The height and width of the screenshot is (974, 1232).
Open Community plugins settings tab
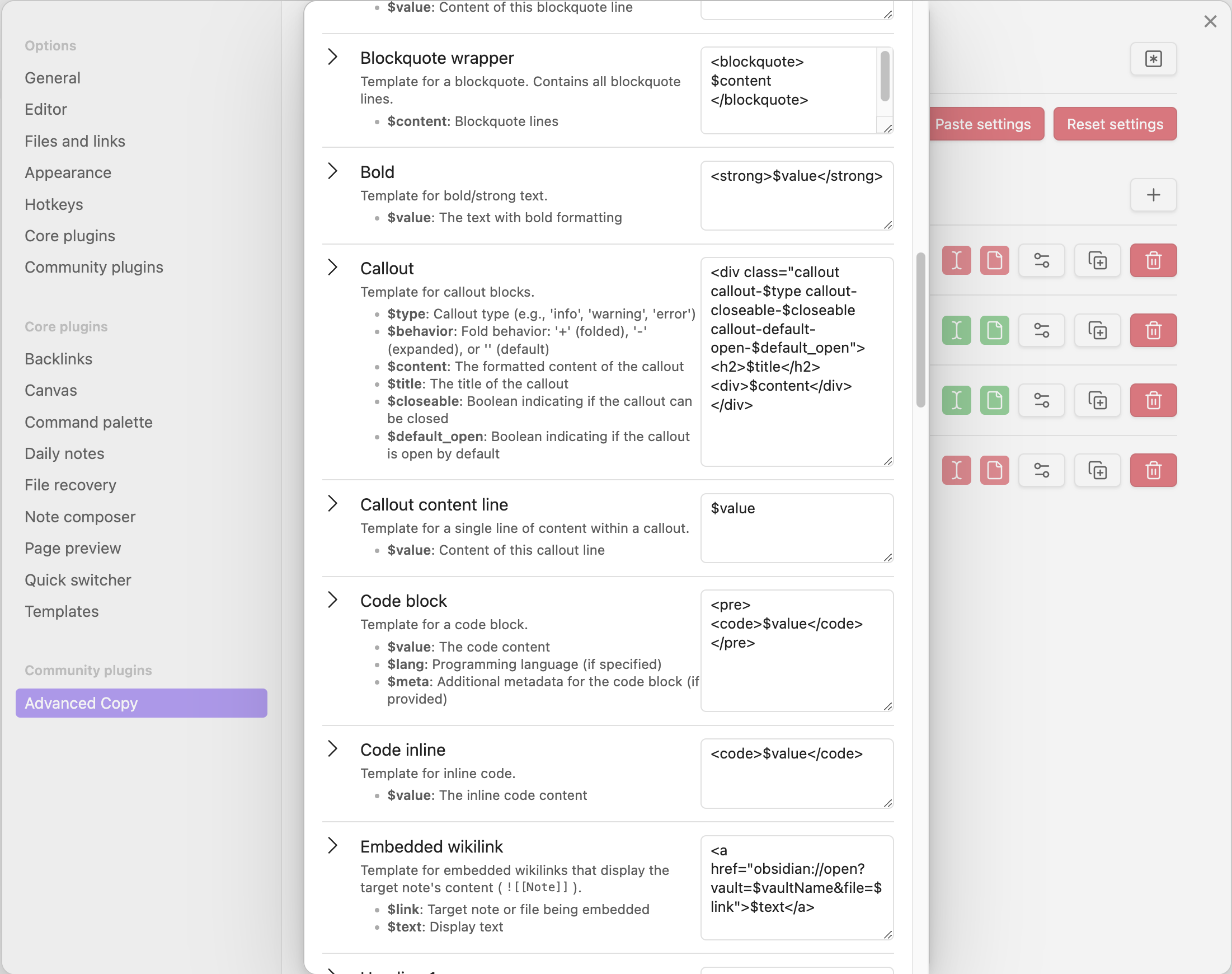pos(93,267)
